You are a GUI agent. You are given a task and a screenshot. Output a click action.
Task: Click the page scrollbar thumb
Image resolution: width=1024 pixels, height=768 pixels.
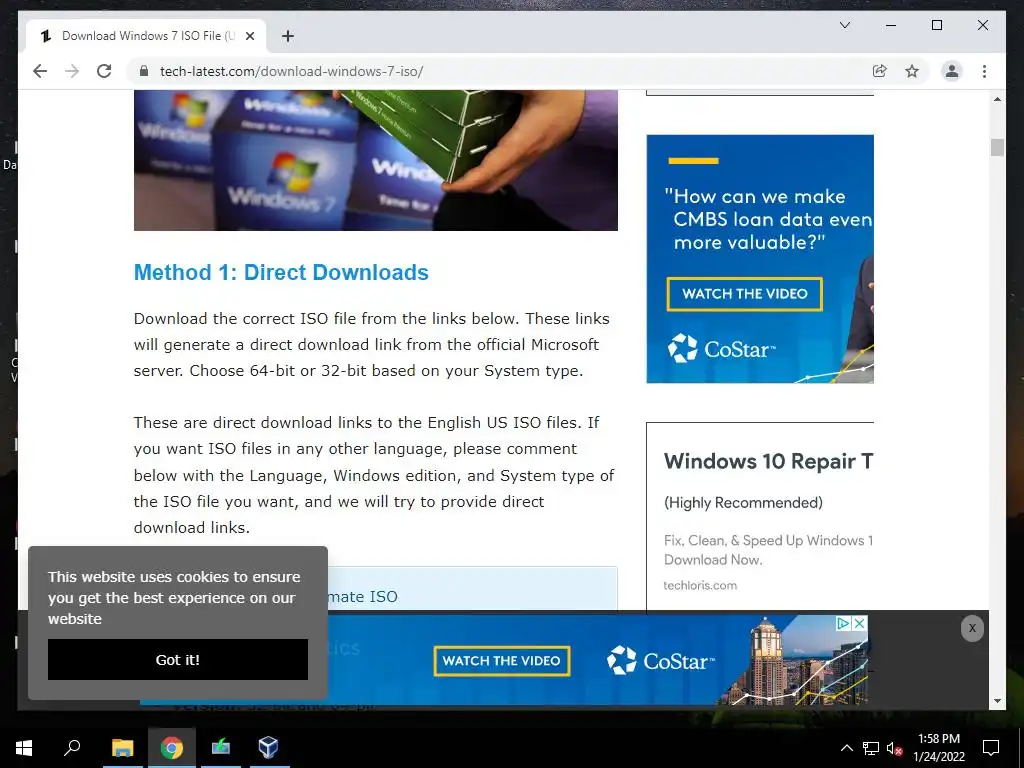(997, 148)
